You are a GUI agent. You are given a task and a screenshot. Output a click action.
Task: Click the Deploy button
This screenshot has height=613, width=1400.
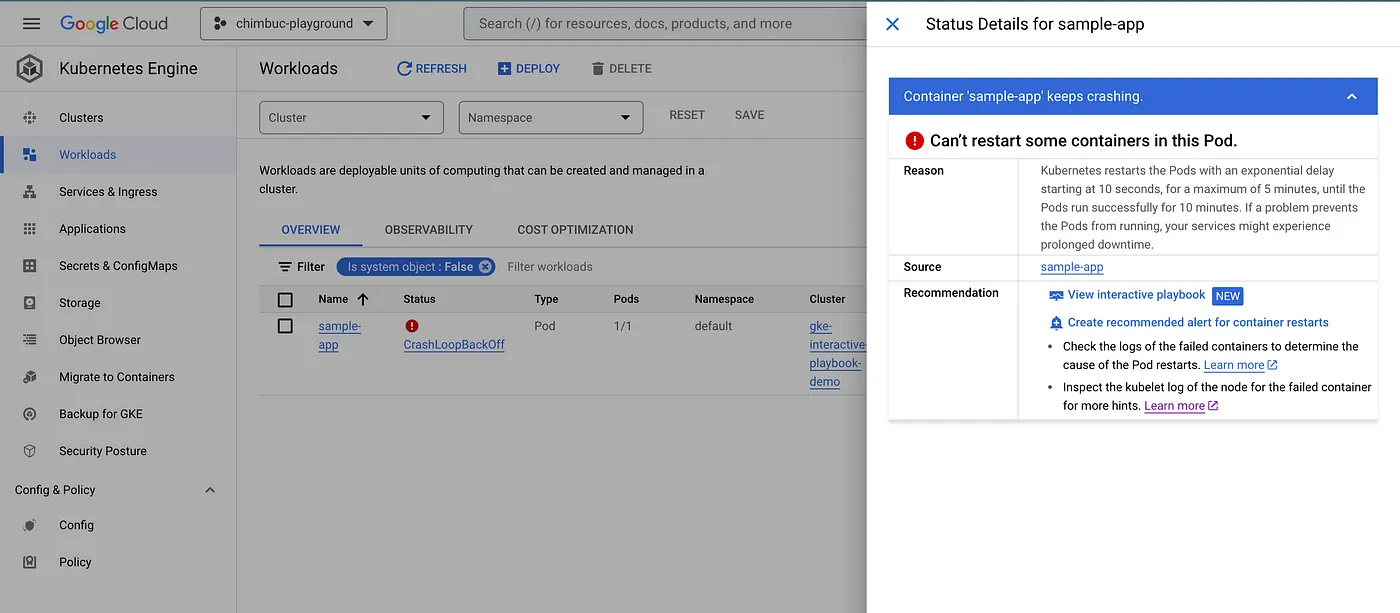point(529,69)
